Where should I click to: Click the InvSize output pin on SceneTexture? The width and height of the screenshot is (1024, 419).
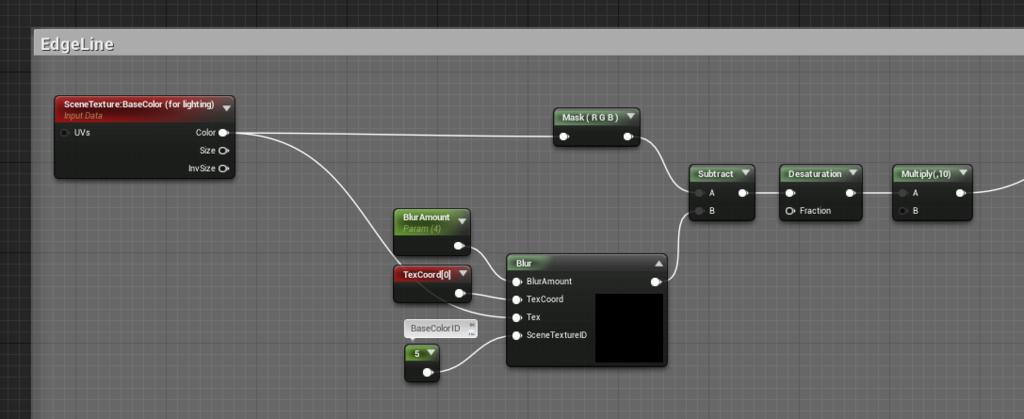223,168
